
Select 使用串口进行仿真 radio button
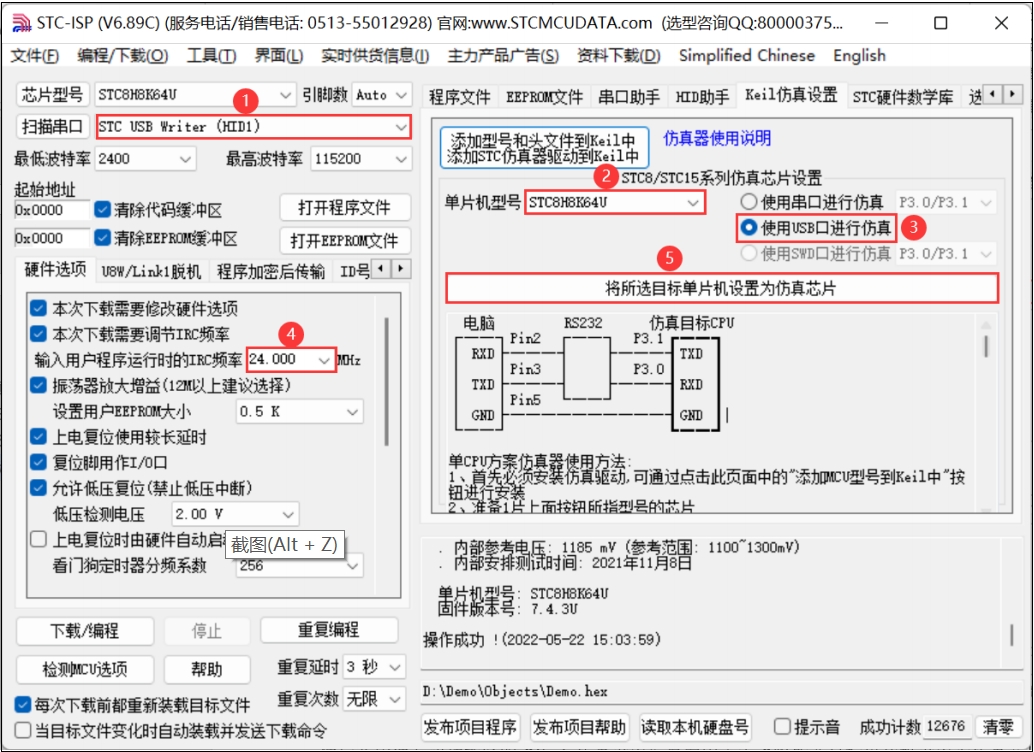[x=748, y=202]
